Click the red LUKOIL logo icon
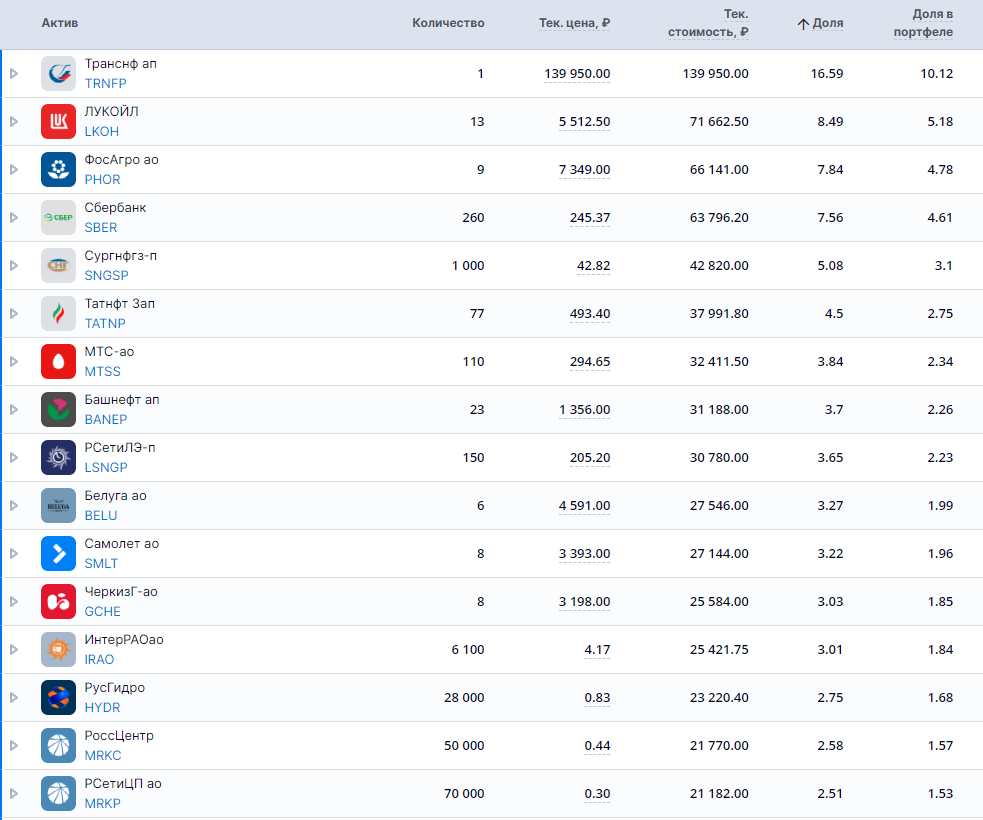 click(x=59, y=122)
